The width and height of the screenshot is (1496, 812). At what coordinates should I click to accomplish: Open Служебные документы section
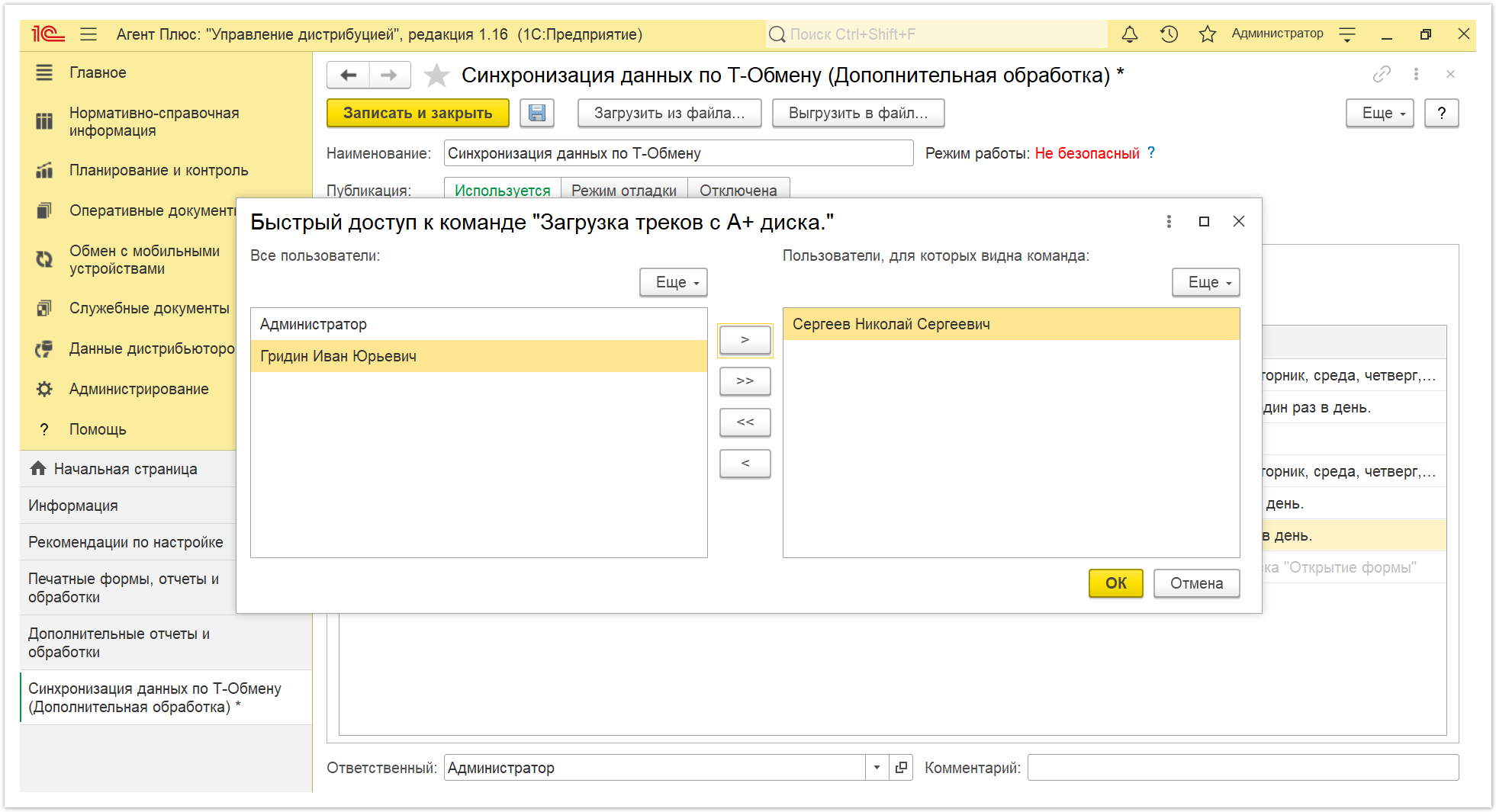tap(149, 308)
